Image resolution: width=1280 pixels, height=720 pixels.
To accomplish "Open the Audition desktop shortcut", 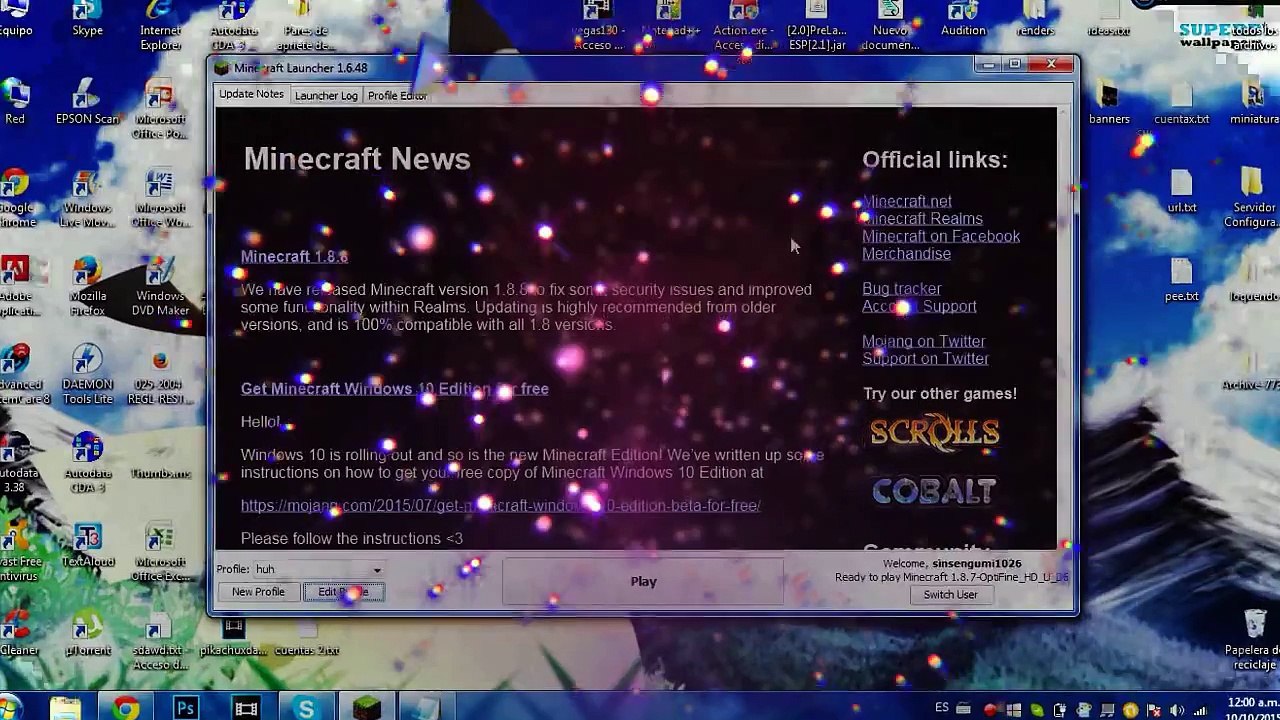I will 963,19.
